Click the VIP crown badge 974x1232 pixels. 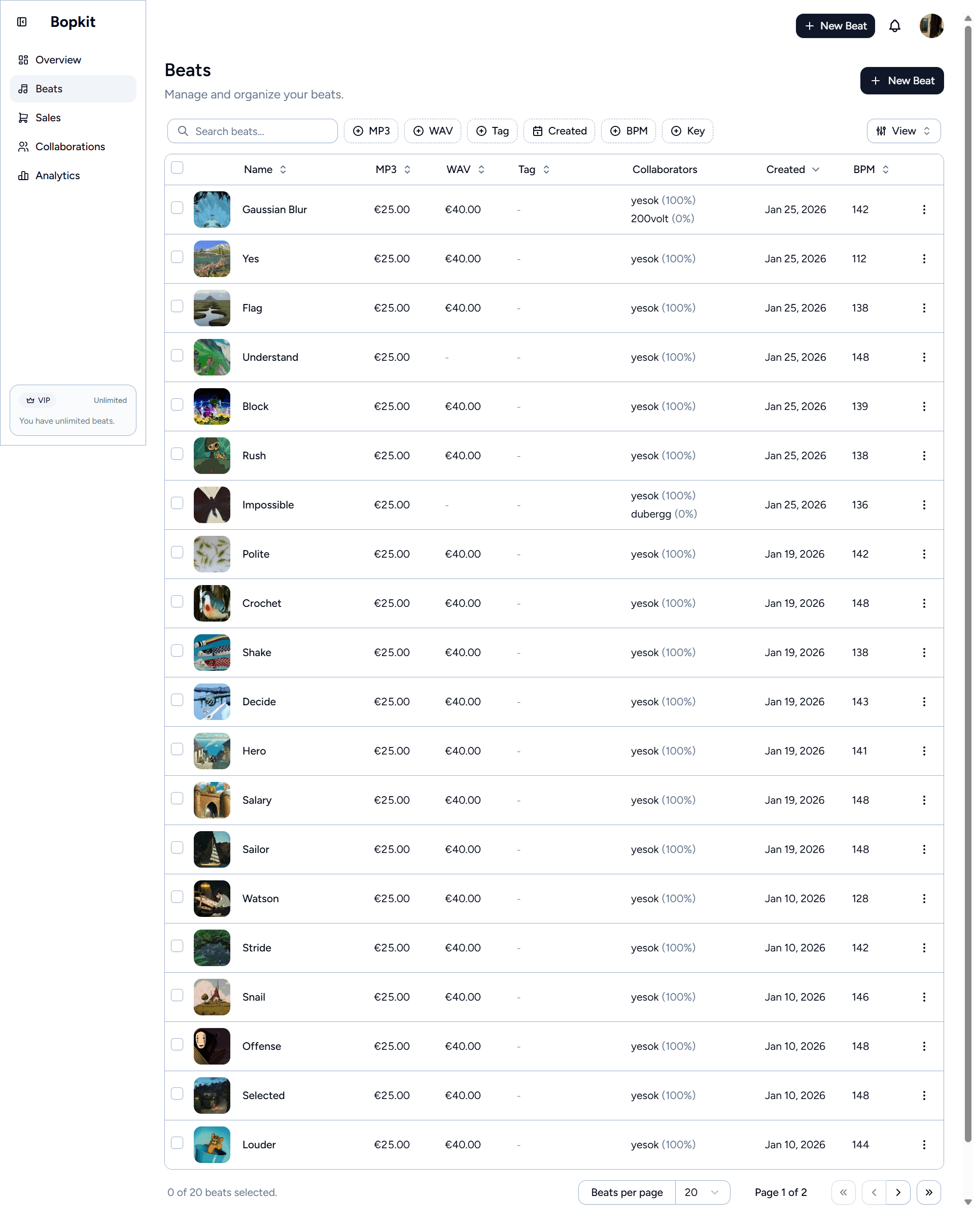(x=38, y=400)
